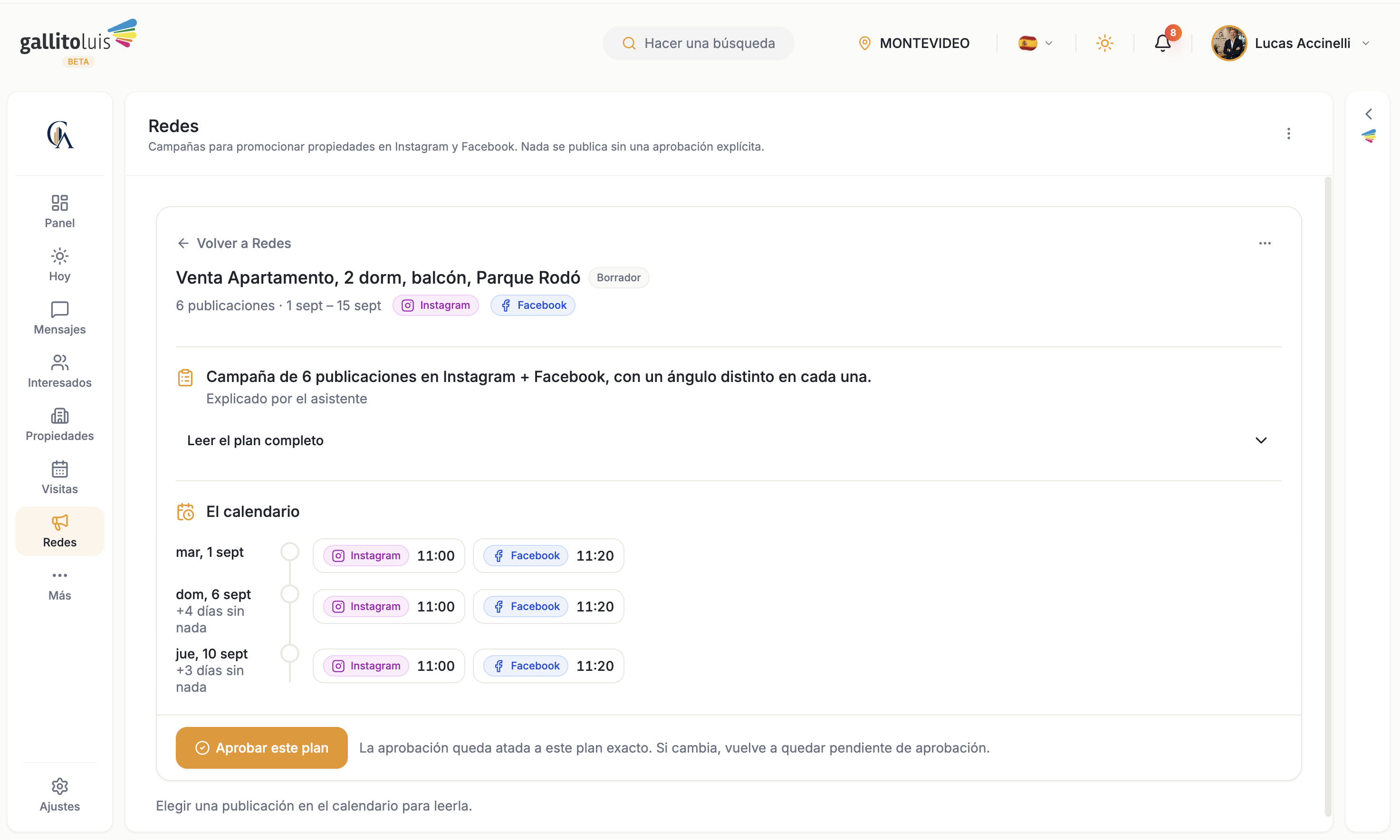Open mar 1 sept Instagram 11:00 post

(388, 555)
